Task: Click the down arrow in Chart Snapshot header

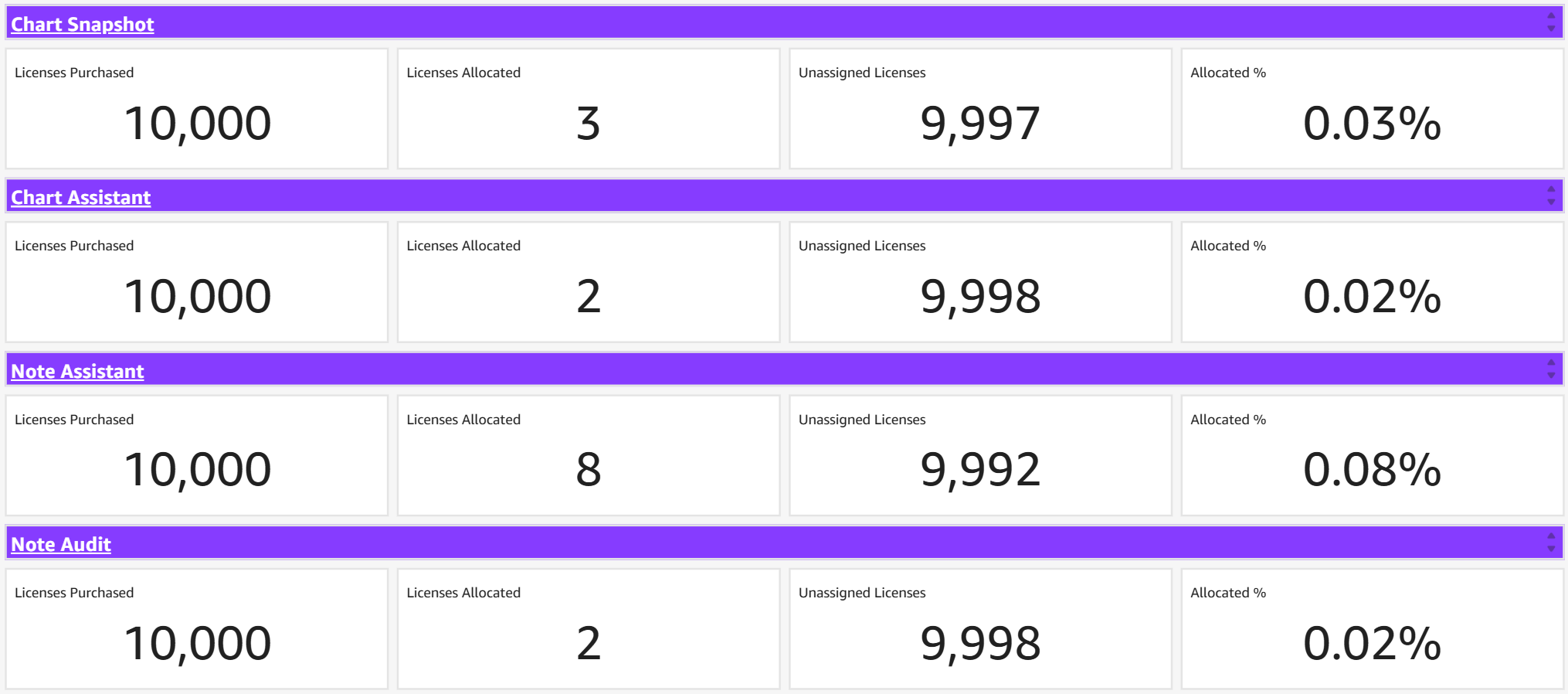Action: 1550,29
